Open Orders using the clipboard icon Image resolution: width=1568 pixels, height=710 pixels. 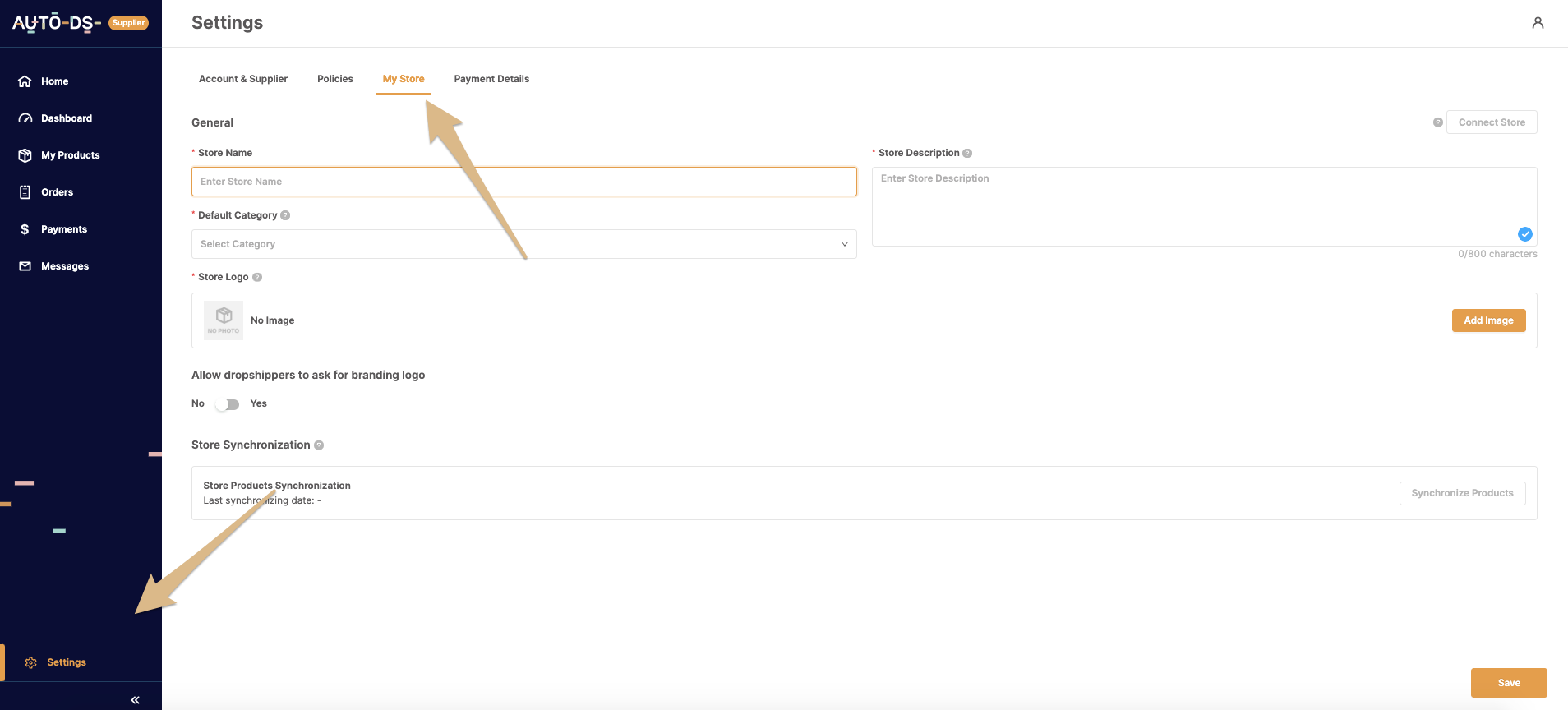tap(25, 192)
